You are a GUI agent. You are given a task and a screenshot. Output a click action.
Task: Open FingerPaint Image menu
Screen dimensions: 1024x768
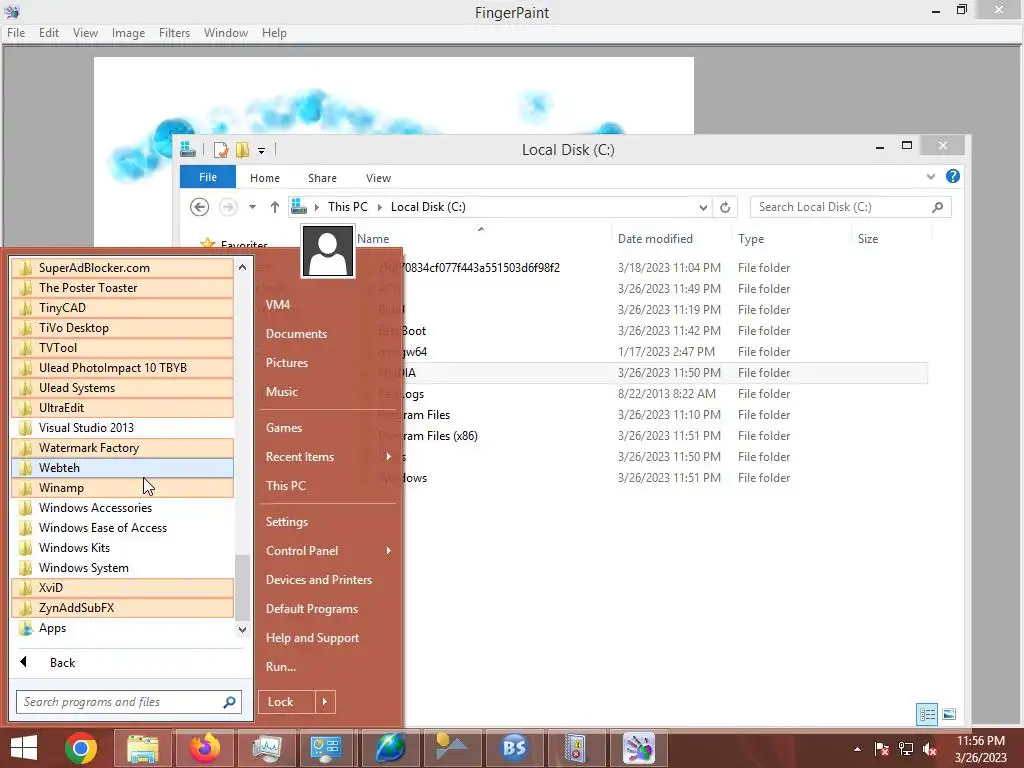pyautogui.click(x=128, y=33)
